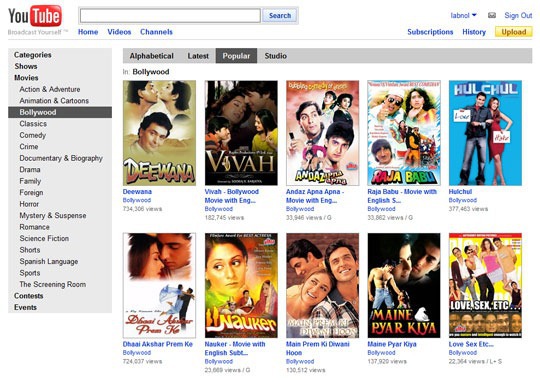Open the Hulchul movie poster
The width and height of the screenshot is (540, 382).
[x=485, y=133]
